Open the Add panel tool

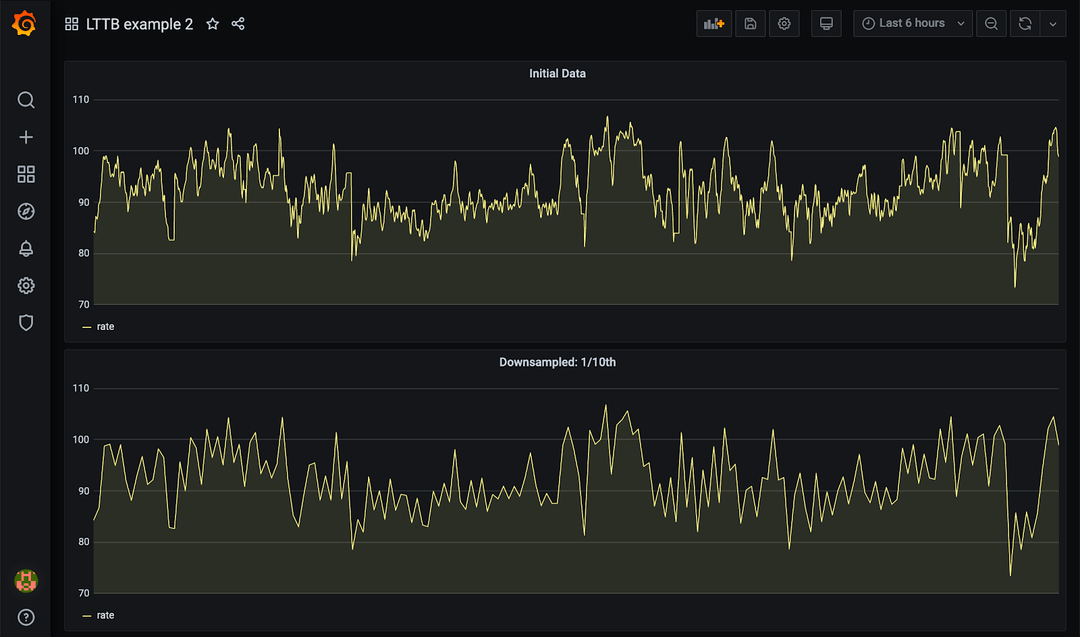(714, 23)
